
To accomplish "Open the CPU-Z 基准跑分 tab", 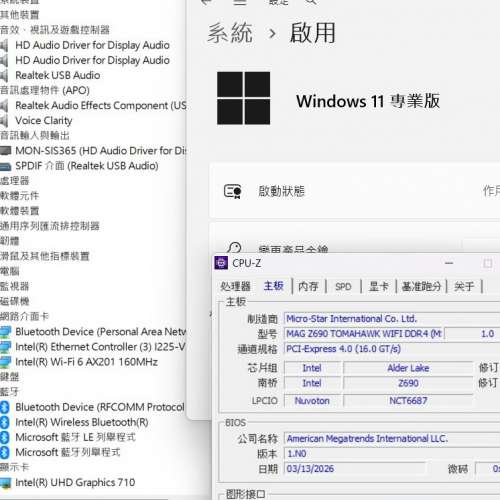I will [x=421, y=286].
